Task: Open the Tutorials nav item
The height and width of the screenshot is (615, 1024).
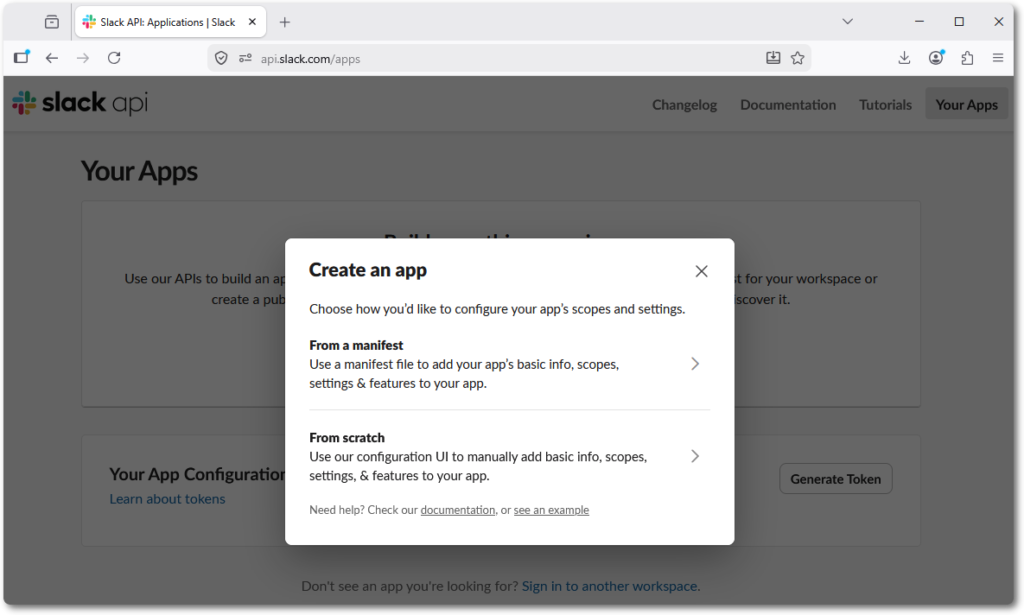Action: coord(885,104)
